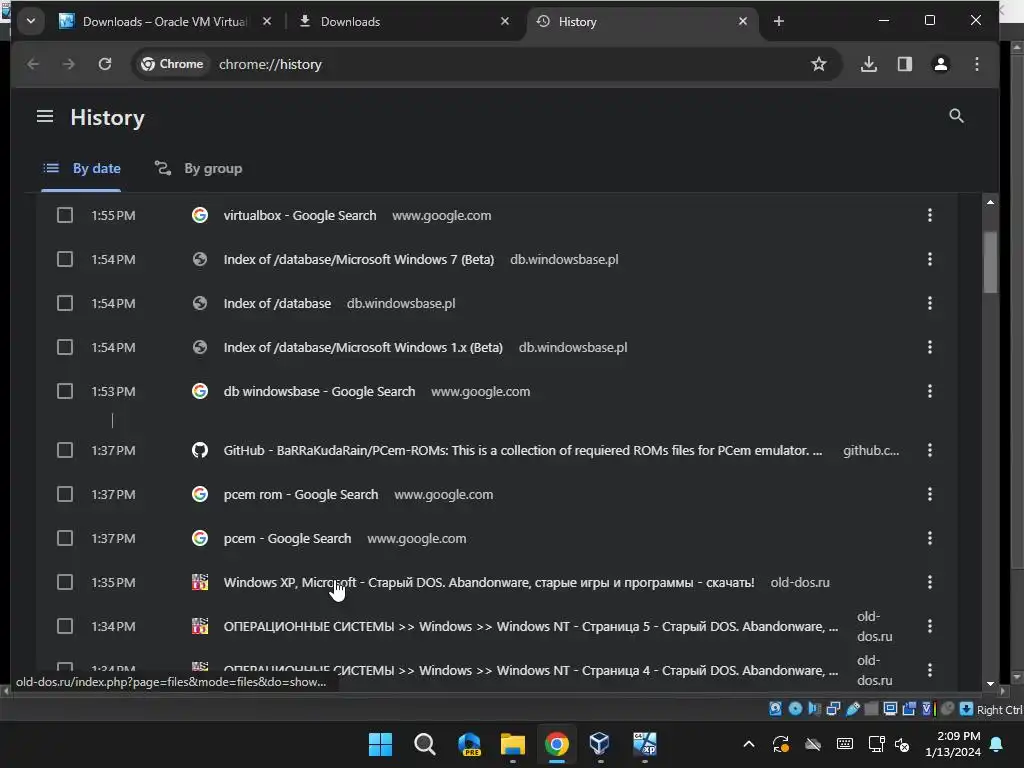Open more actions for virtualbox search entry
Image resolution: width=1024 pixels, height=768 pixels.
tap(929, 215)
